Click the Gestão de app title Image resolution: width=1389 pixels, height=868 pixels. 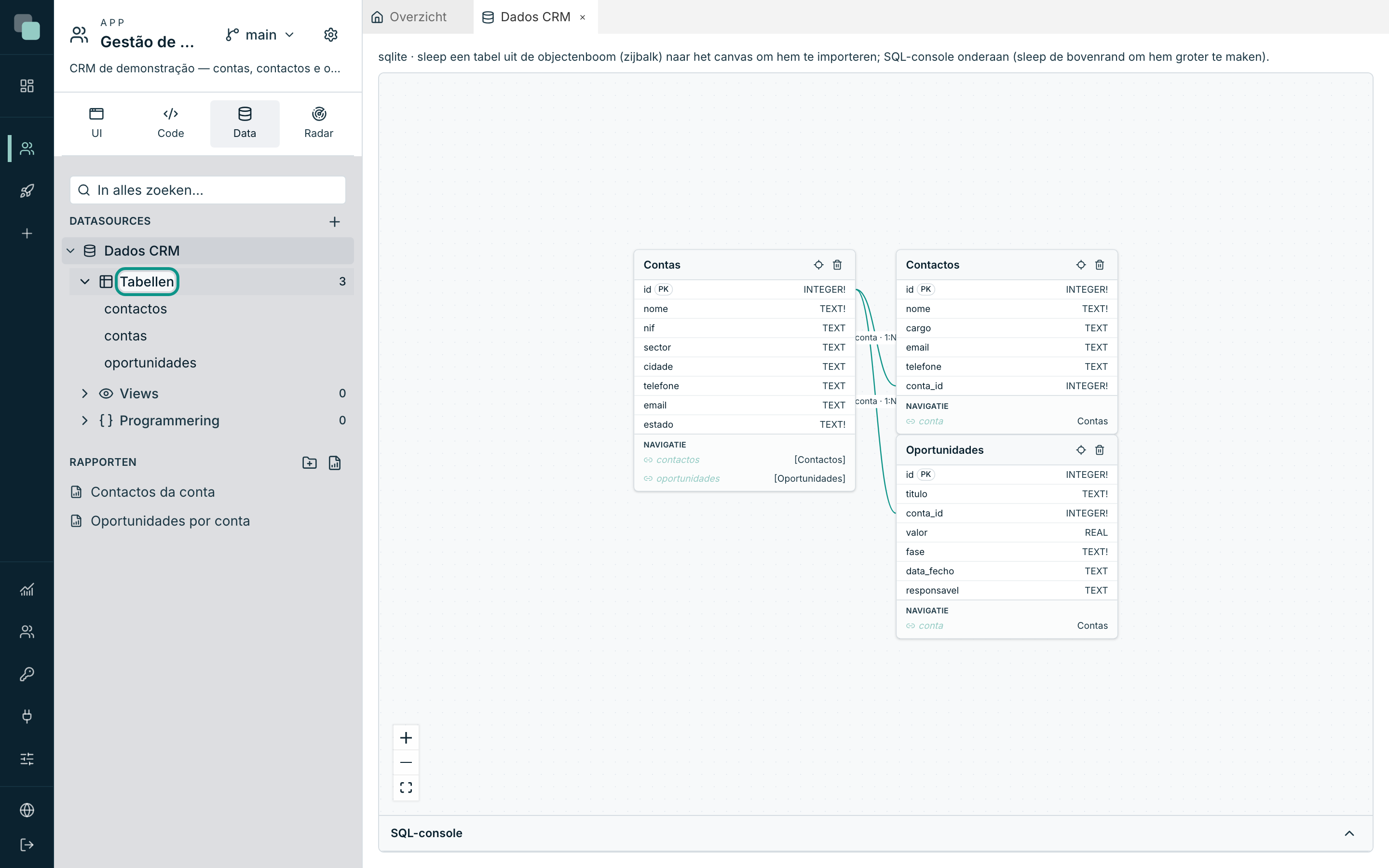tap(147, 42)
